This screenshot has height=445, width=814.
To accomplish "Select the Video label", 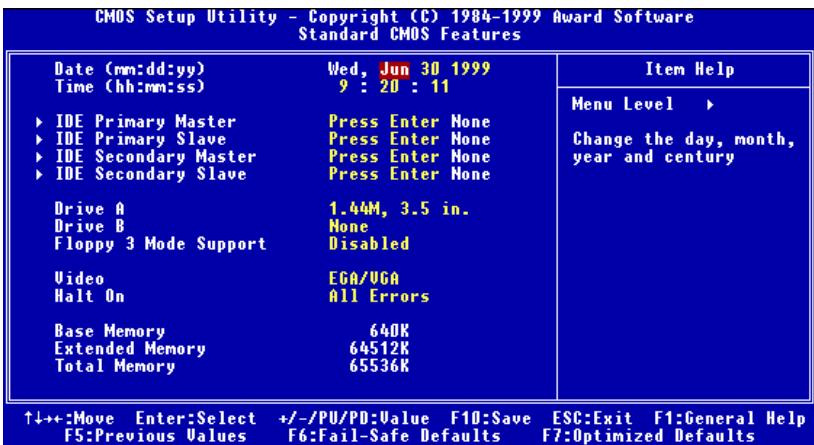I will 79,279.
